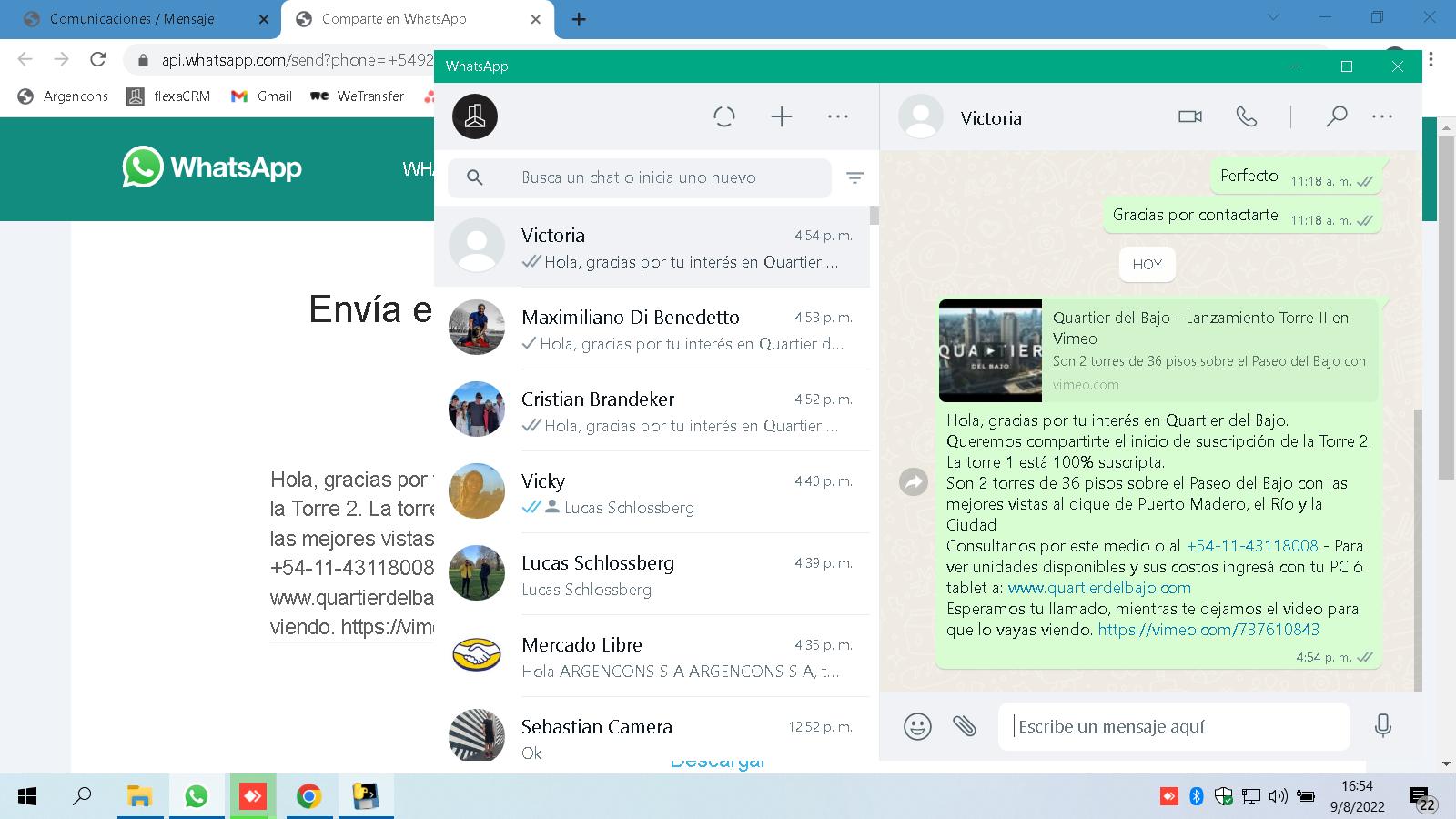
Task: Open conversation menu three dots in header
Action: [1382, 116]
